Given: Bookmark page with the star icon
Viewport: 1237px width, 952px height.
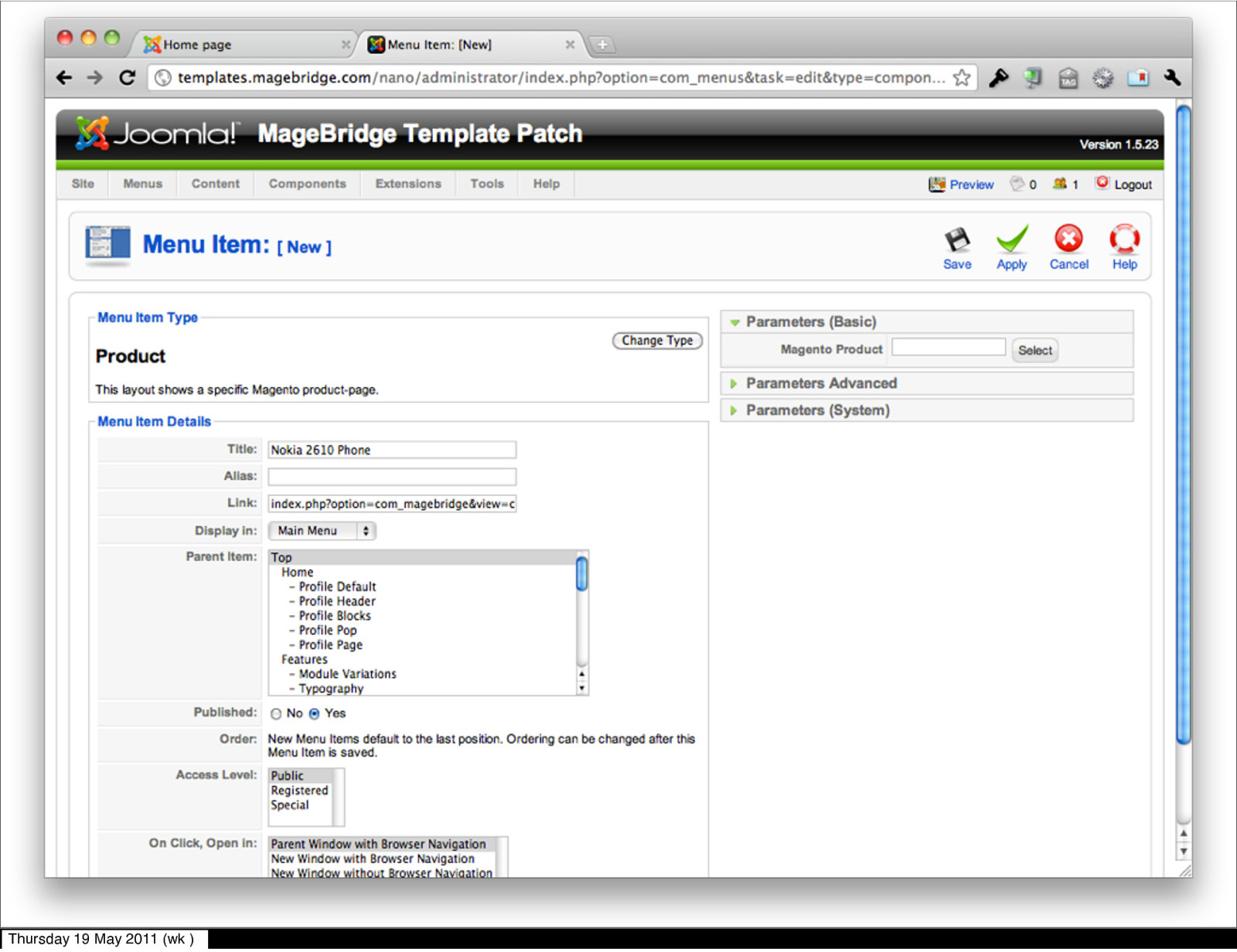Looking at the screenshot, I should pos(961,77).
